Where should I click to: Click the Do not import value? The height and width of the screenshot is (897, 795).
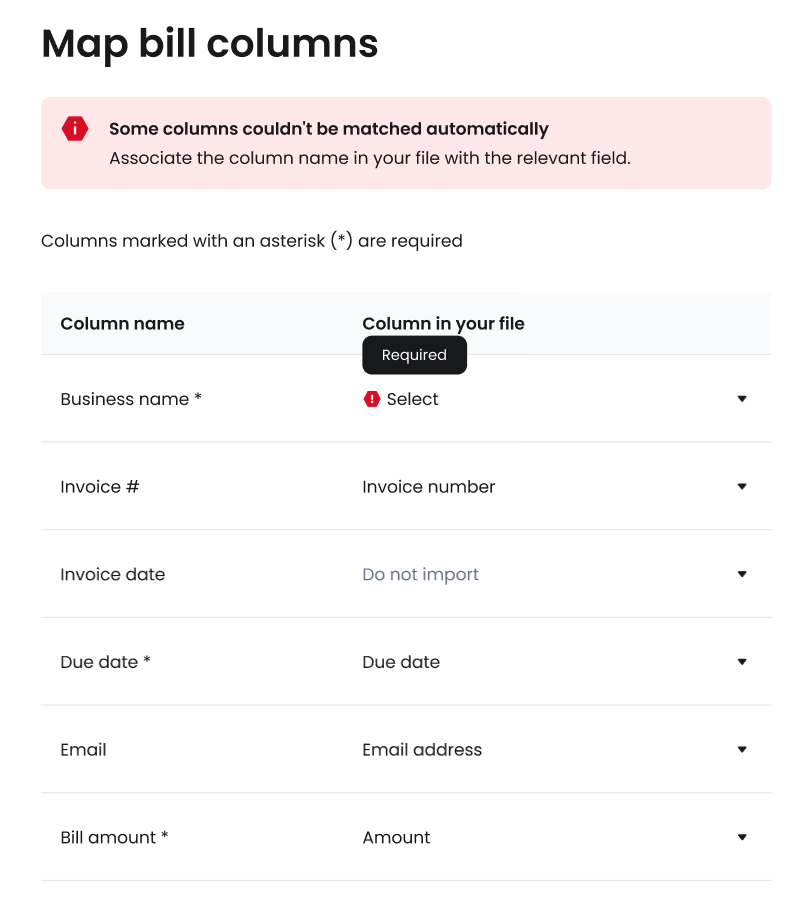420,574
